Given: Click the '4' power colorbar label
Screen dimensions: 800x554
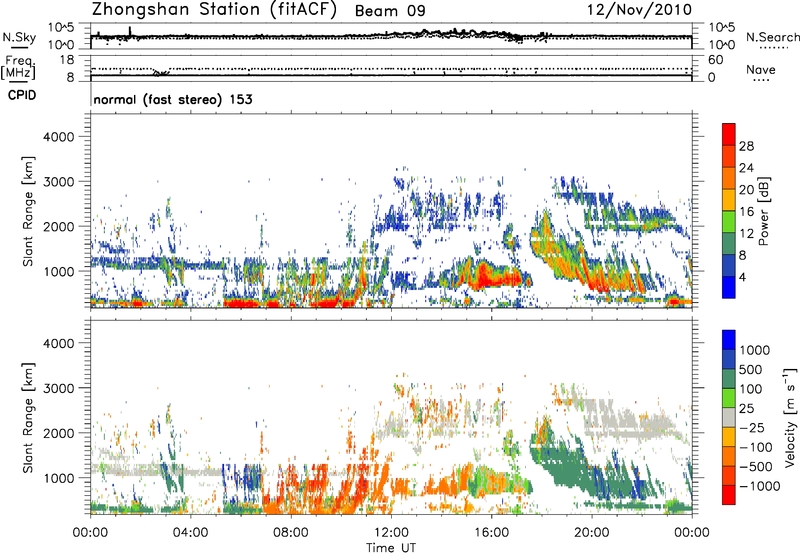Looking at the screenshot, I should click(x=743, y=277).
